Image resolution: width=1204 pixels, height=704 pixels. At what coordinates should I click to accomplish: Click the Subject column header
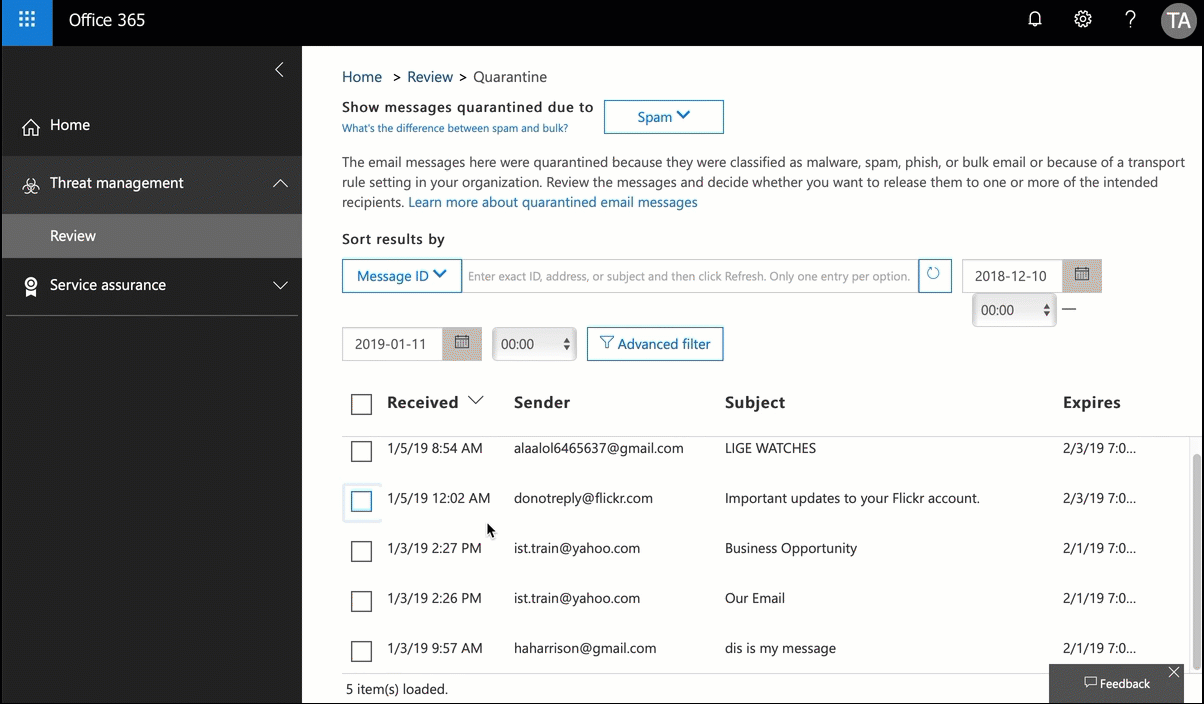(x=755, y=402)
